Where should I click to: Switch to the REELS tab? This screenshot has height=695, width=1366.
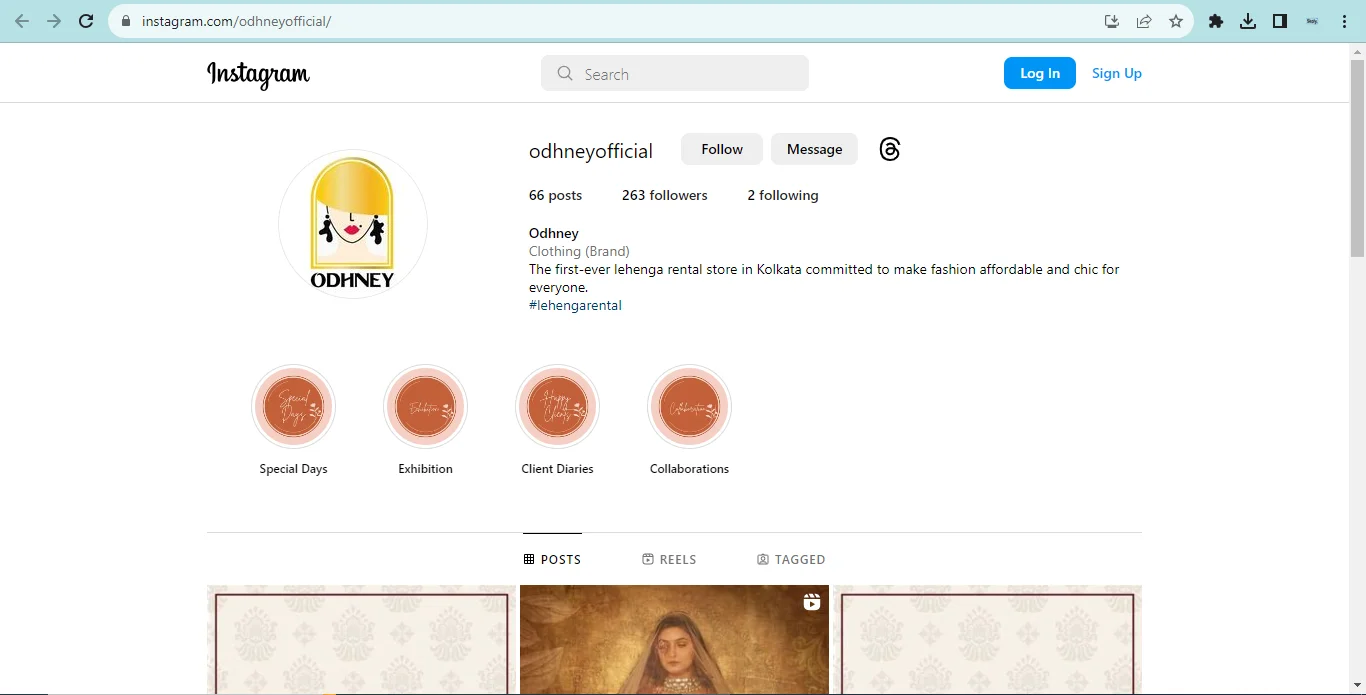click(x=669, y=559)
